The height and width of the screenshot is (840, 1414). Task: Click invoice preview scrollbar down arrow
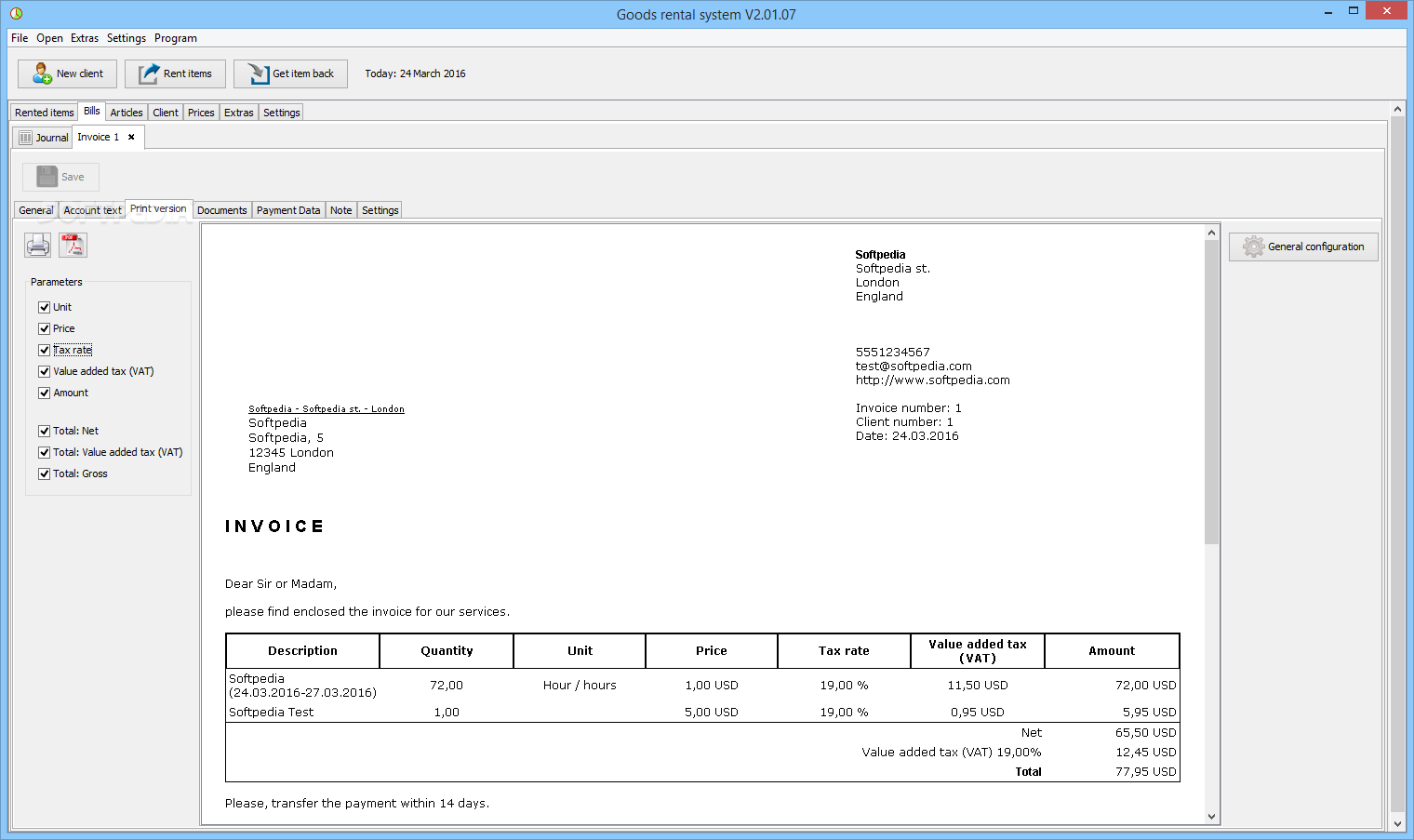coord(1211,817)
